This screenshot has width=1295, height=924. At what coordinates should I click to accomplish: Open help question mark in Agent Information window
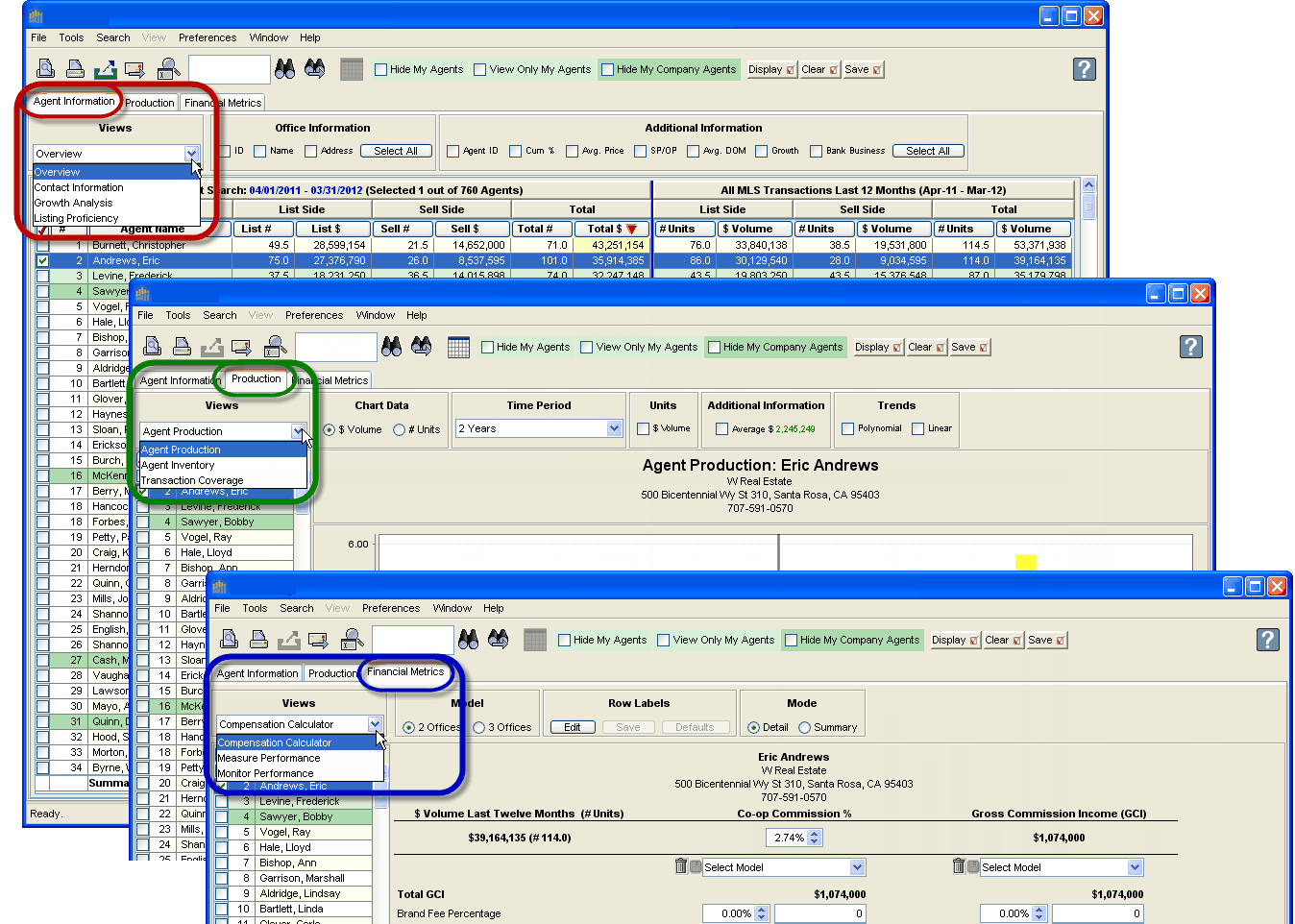coord(1085,69)
